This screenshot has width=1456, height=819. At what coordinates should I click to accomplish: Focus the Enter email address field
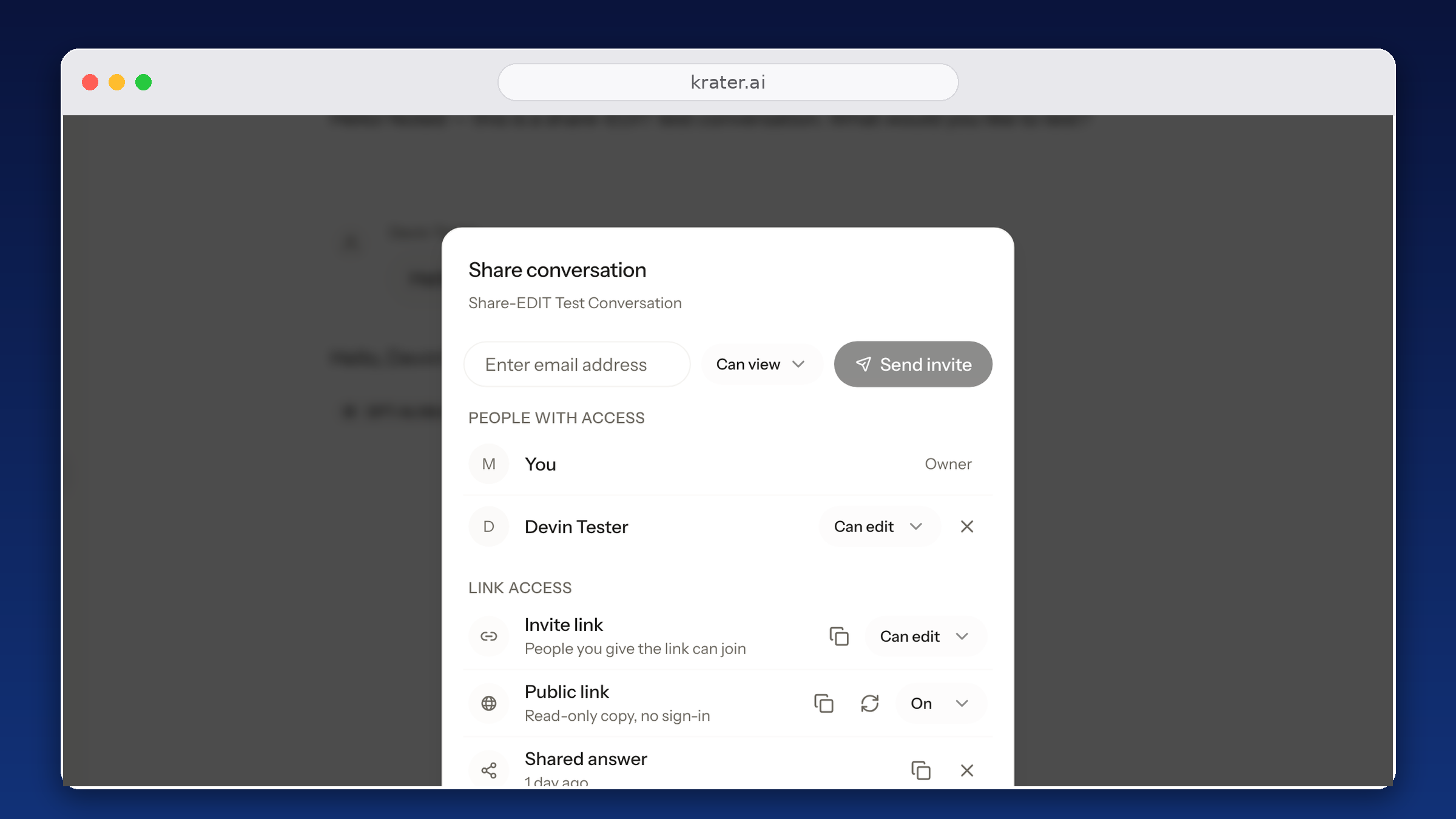577,364
